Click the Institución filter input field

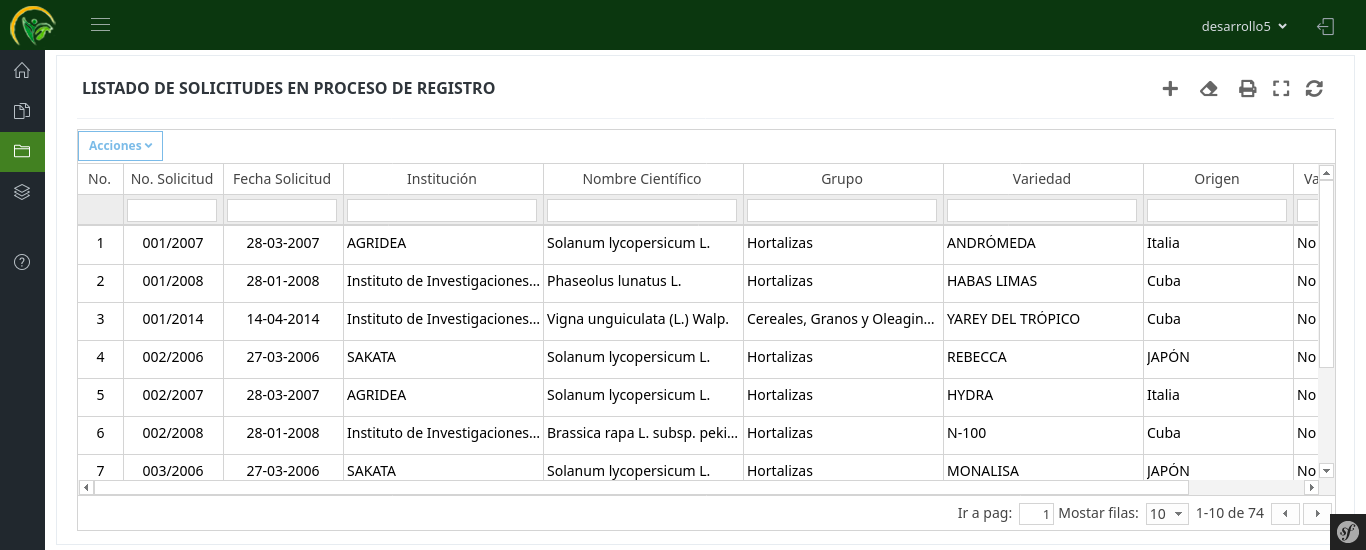pos(442,210)
